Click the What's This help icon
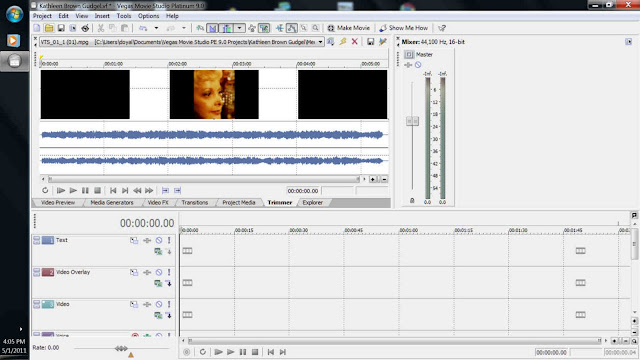Viewport: 640px width, 360px height. (442, 28)
